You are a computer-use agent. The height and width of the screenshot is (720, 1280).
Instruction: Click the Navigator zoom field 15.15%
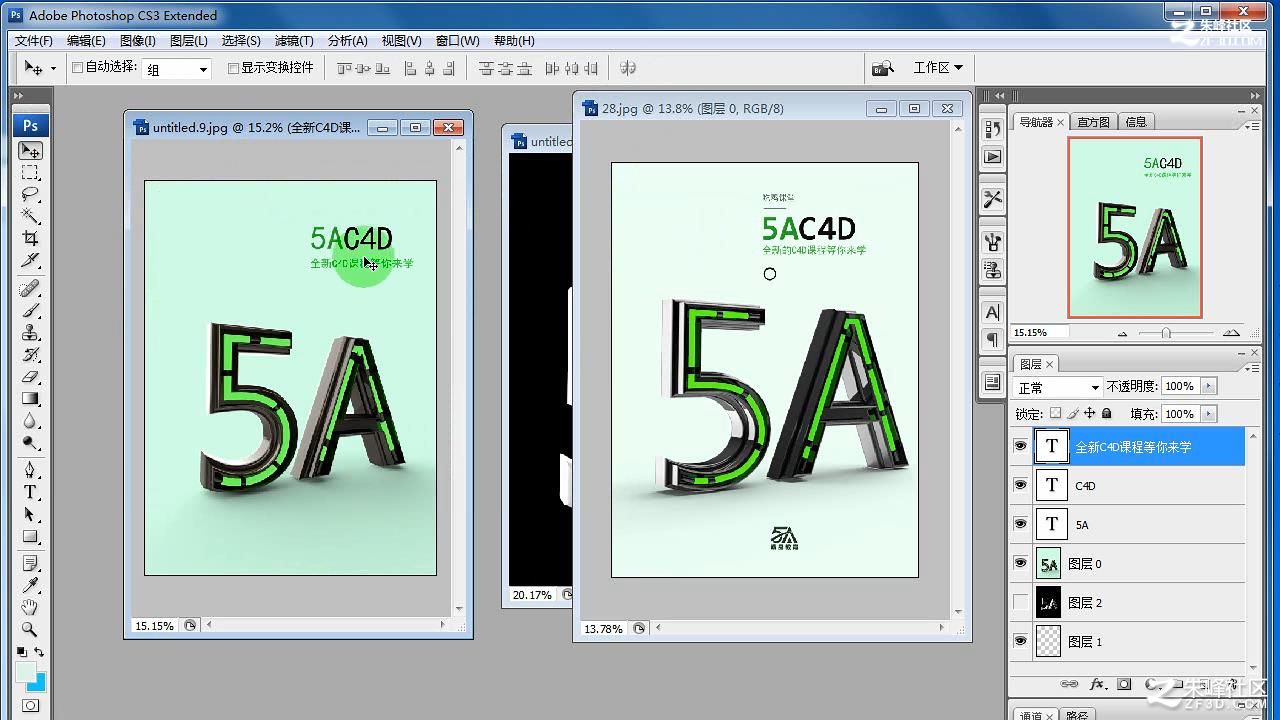(1038, 332)
